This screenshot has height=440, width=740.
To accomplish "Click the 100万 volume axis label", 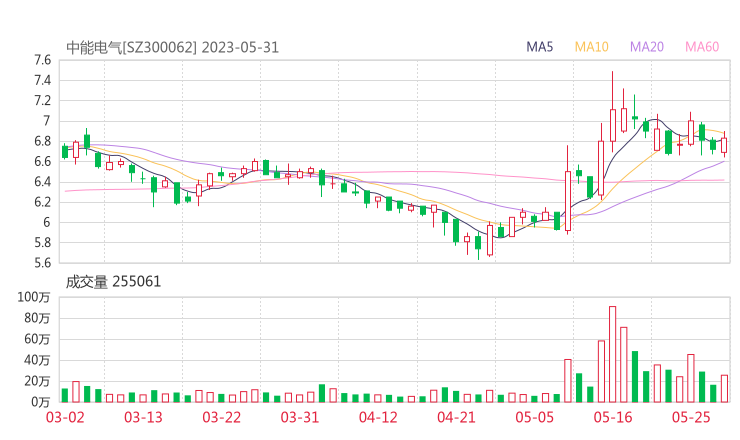I will click(x=34, y=297).
